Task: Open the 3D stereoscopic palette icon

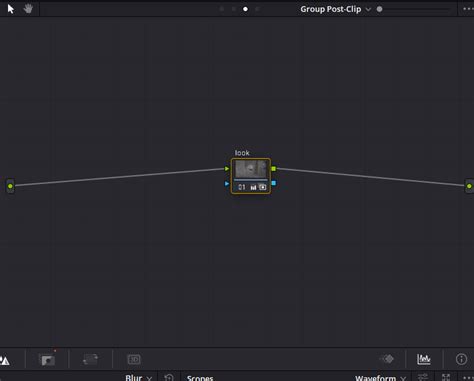Action: pos(134,359)
